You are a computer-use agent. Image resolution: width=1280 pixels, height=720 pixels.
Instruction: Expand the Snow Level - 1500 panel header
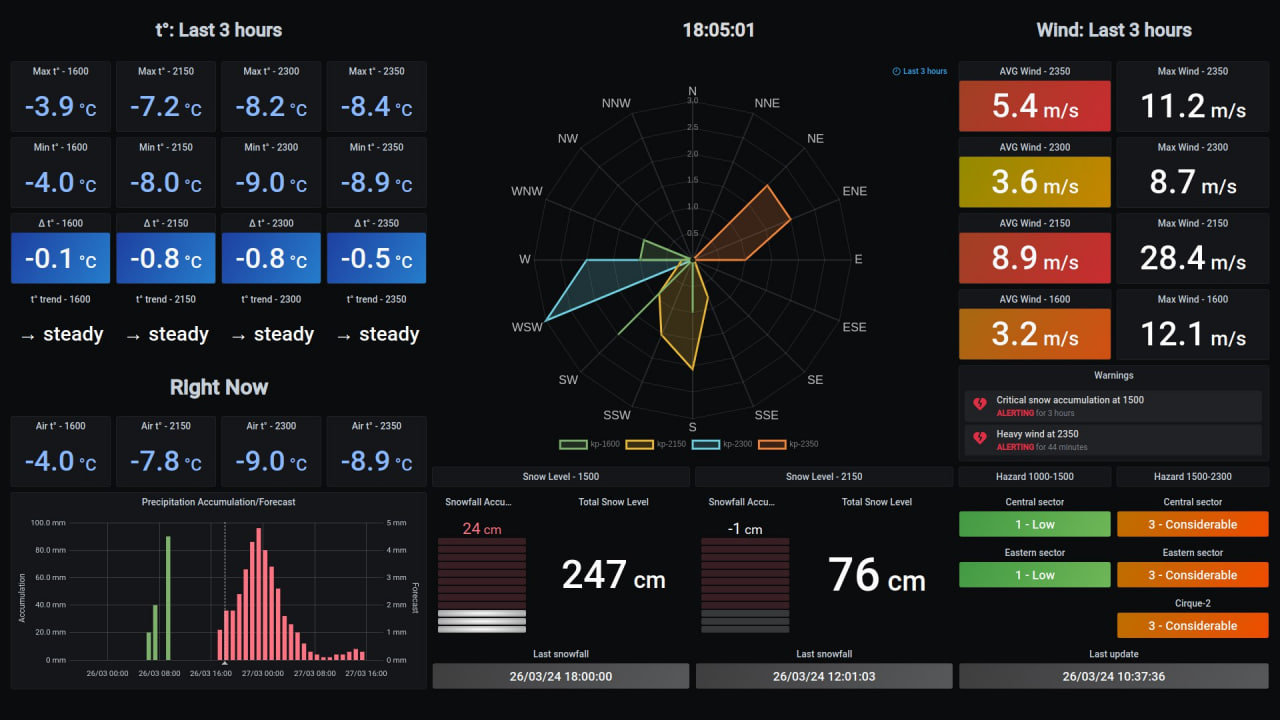pos(560,477)
